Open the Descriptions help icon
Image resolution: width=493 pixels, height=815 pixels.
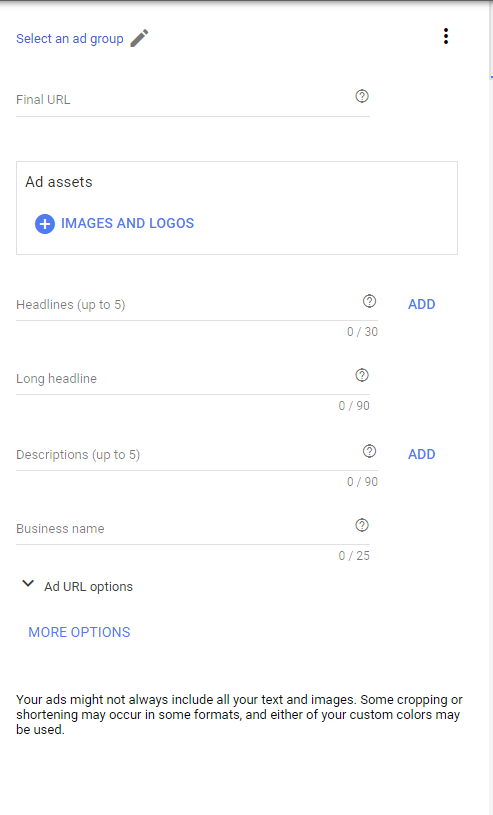click(369, 451)
